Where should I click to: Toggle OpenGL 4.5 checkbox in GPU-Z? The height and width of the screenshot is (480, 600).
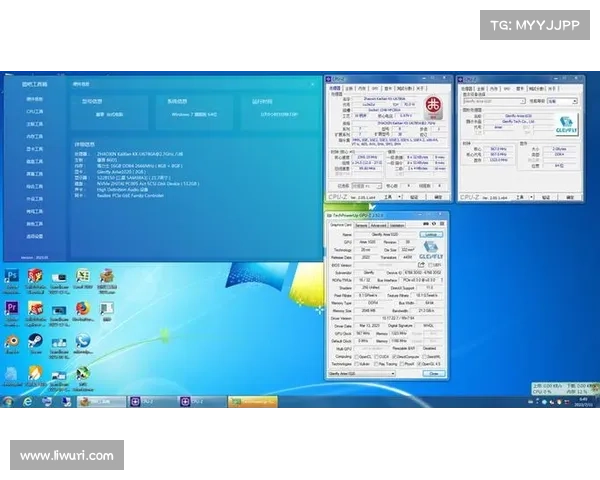point(419,364)
